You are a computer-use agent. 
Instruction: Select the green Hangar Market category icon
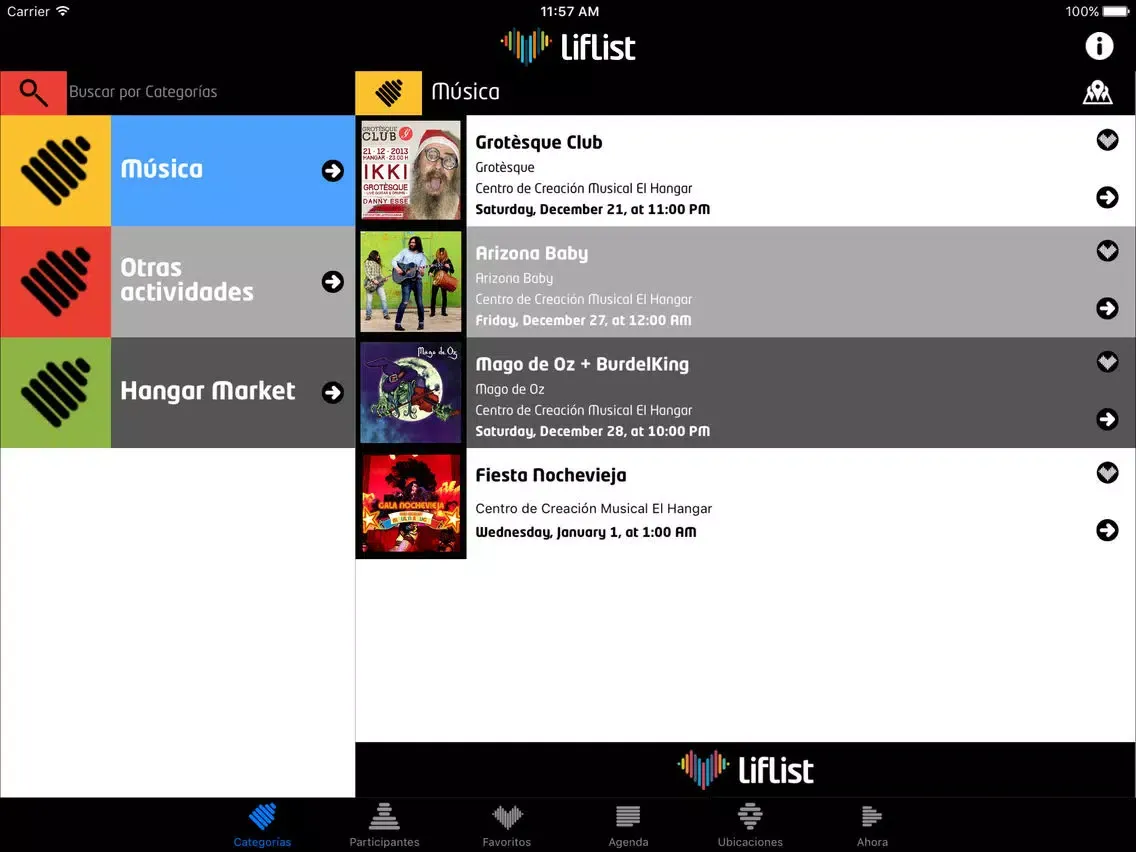pyautogui.click(x=56, y=393)
